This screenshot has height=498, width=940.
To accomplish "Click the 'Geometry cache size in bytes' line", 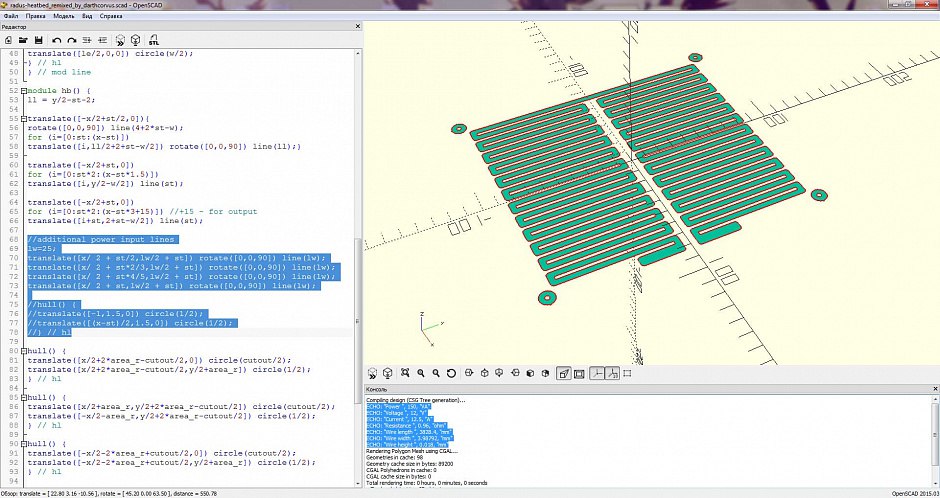I will click(409, 463).
